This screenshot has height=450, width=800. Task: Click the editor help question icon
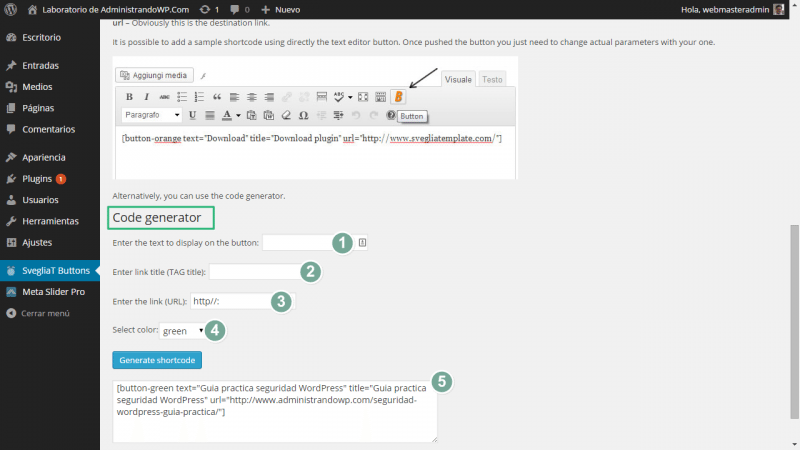pyautogui.click(x=390, y=115)
